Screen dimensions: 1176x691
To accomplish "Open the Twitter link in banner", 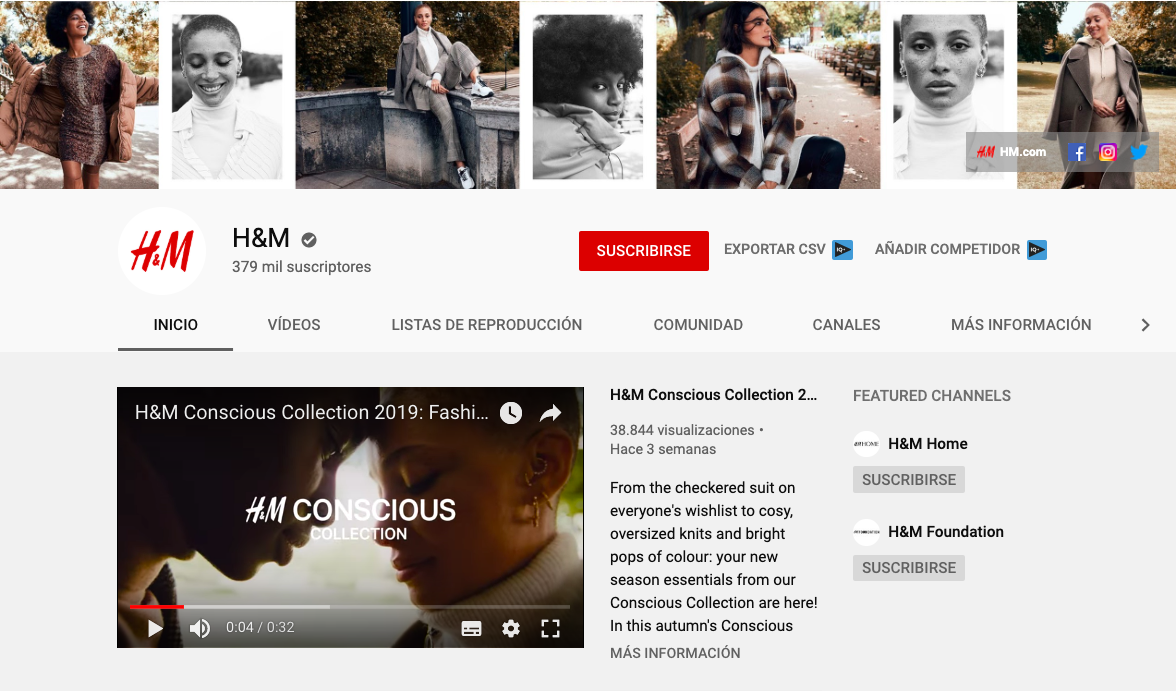I will click(x=1138, y=152).
